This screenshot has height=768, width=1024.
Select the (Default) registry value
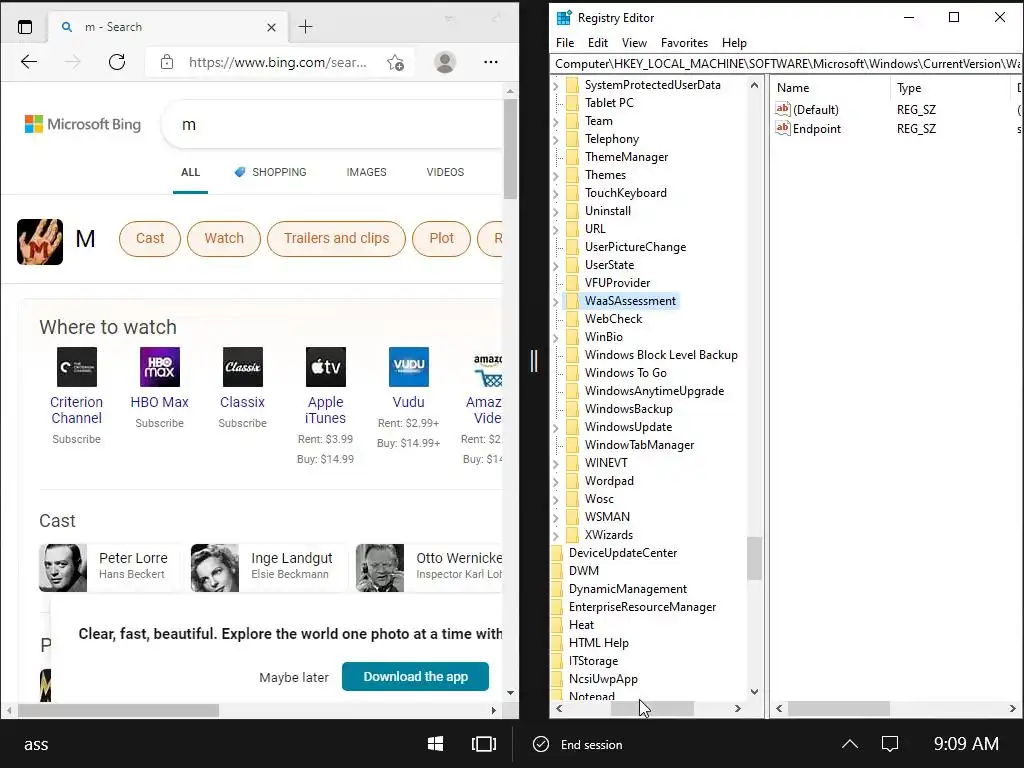click(x=807, y=110)
